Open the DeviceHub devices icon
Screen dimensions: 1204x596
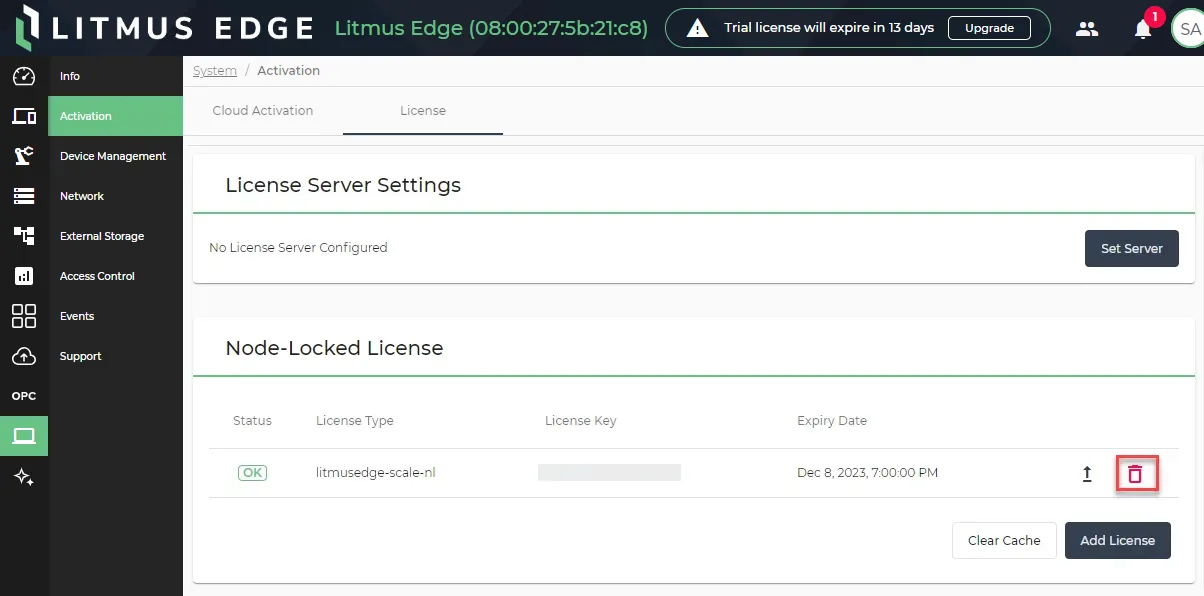(x=24, y=116)
